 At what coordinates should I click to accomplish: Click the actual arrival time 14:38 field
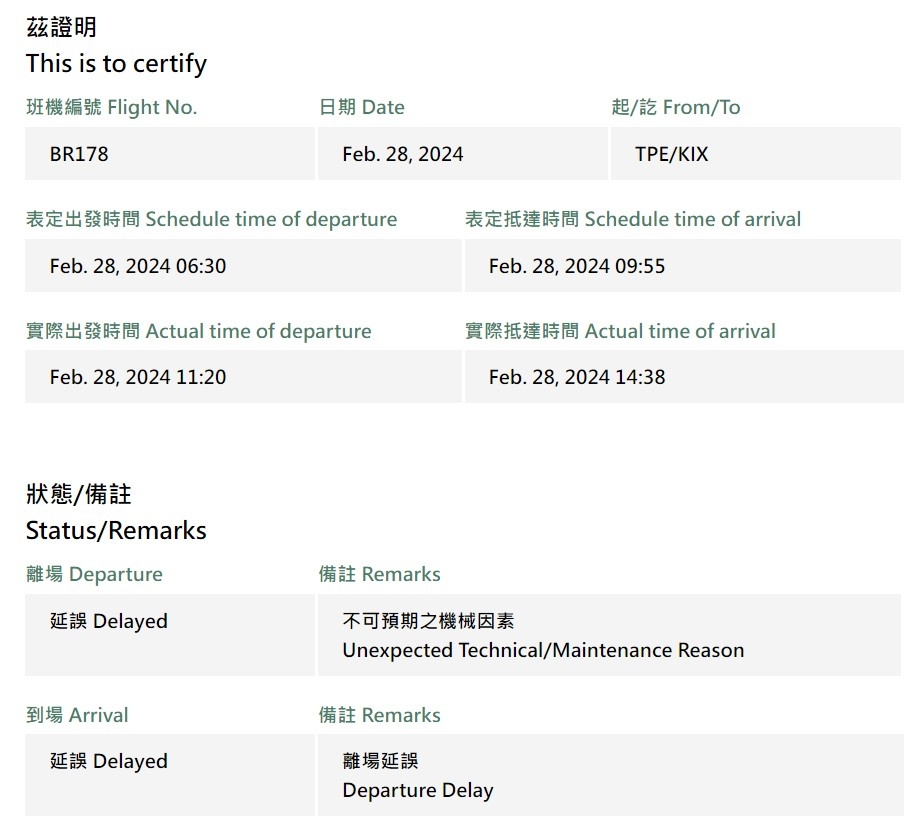[683, 377]
